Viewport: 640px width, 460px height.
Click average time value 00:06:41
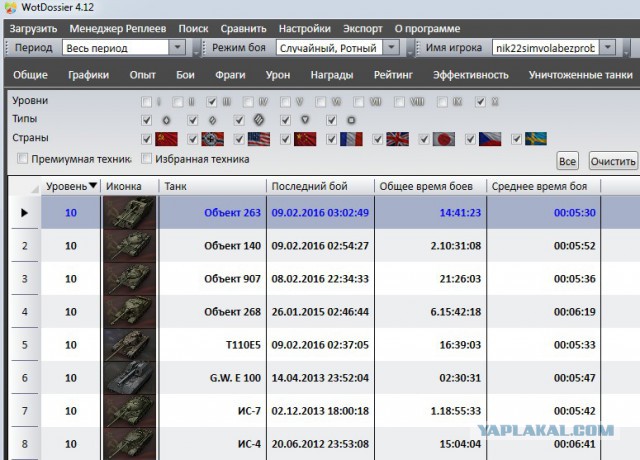pos(574,444)
